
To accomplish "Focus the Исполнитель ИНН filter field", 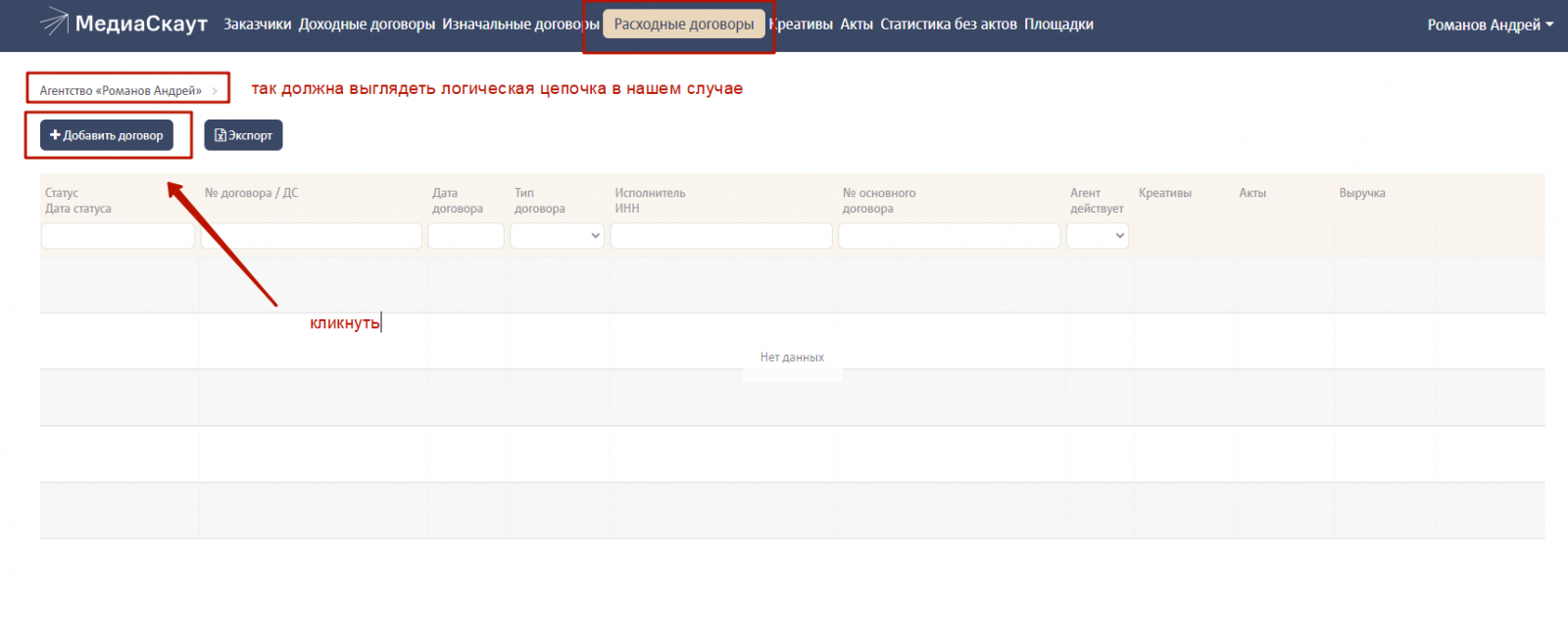I will point(721,236).
